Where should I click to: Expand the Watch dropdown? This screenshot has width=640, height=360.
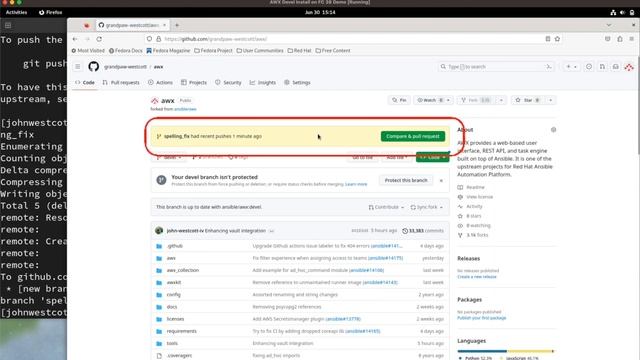[x=433, y=100]
